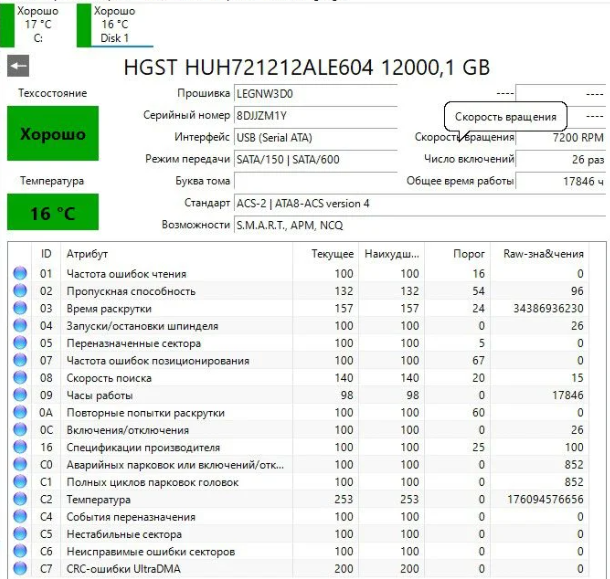Click the transfer mode field SATA/150 | SATA/600
Image resolution: width=610 pixels, height=579 pixels.
pyautogui.click(x=316, y=159)
